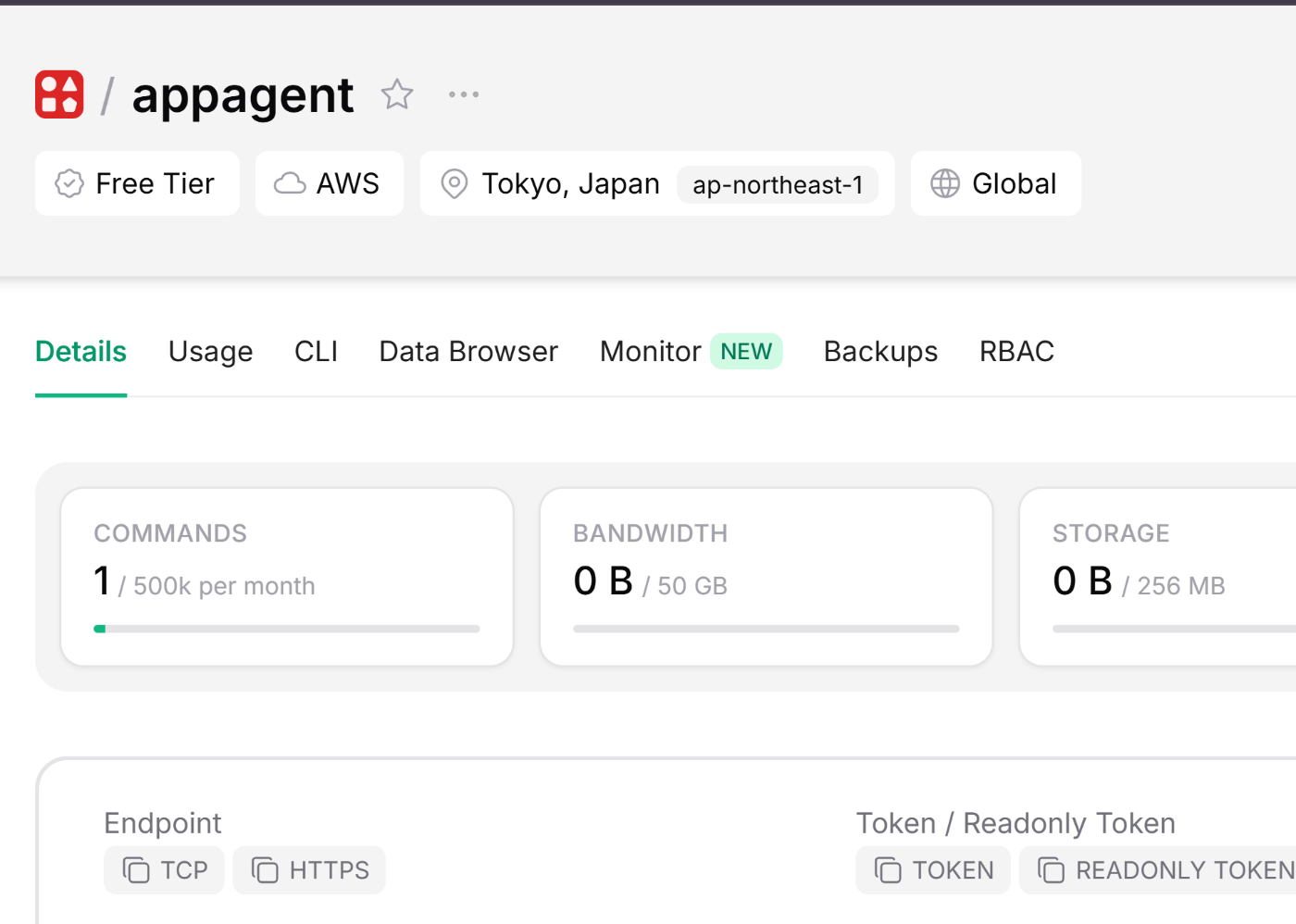Screen dimensions: 1296x924
Task: Click the Global database type label
Action: click(1014, 183)
